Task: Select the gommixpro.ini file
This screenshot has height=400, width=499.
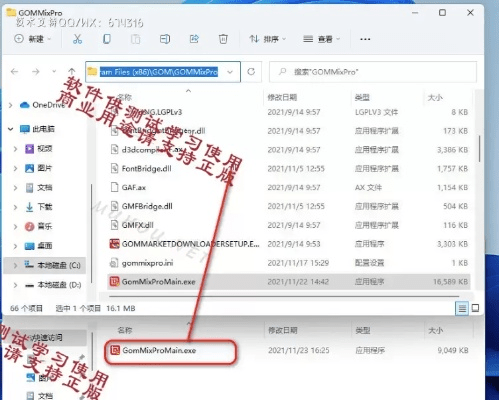Action: click(147, 263)
